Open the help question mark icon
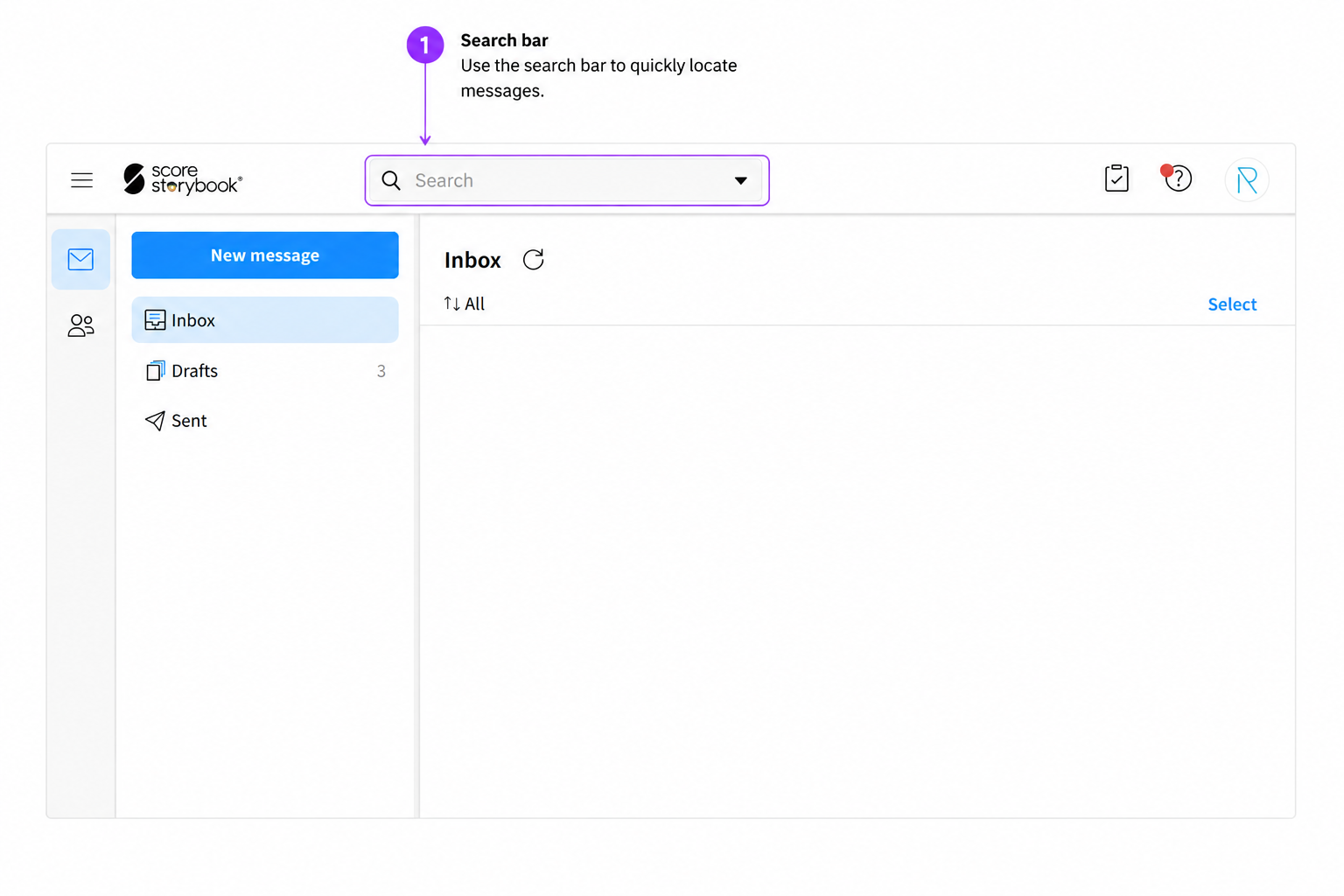The width and height of the screenshot is (1344, 896). (x=1177, y=178)
